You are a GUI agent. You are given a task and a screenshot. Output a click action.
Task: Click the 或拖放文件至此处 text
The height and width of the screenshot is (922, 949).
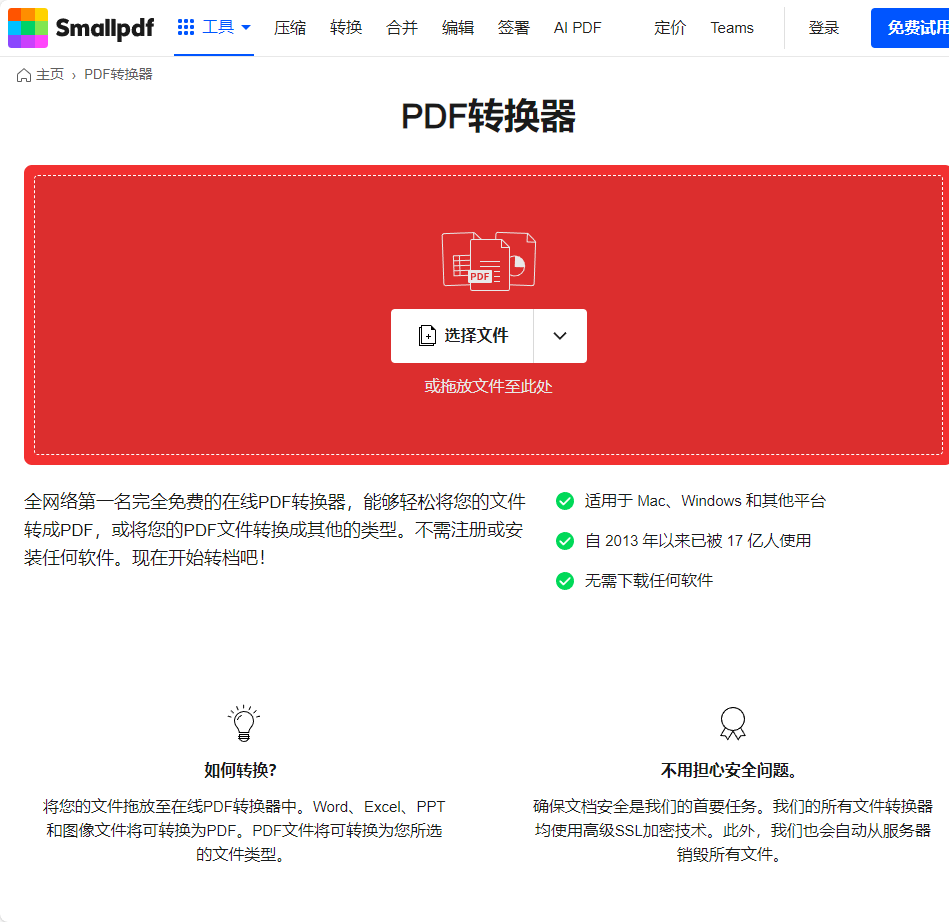pyautogui.click(x=488, y=386)
